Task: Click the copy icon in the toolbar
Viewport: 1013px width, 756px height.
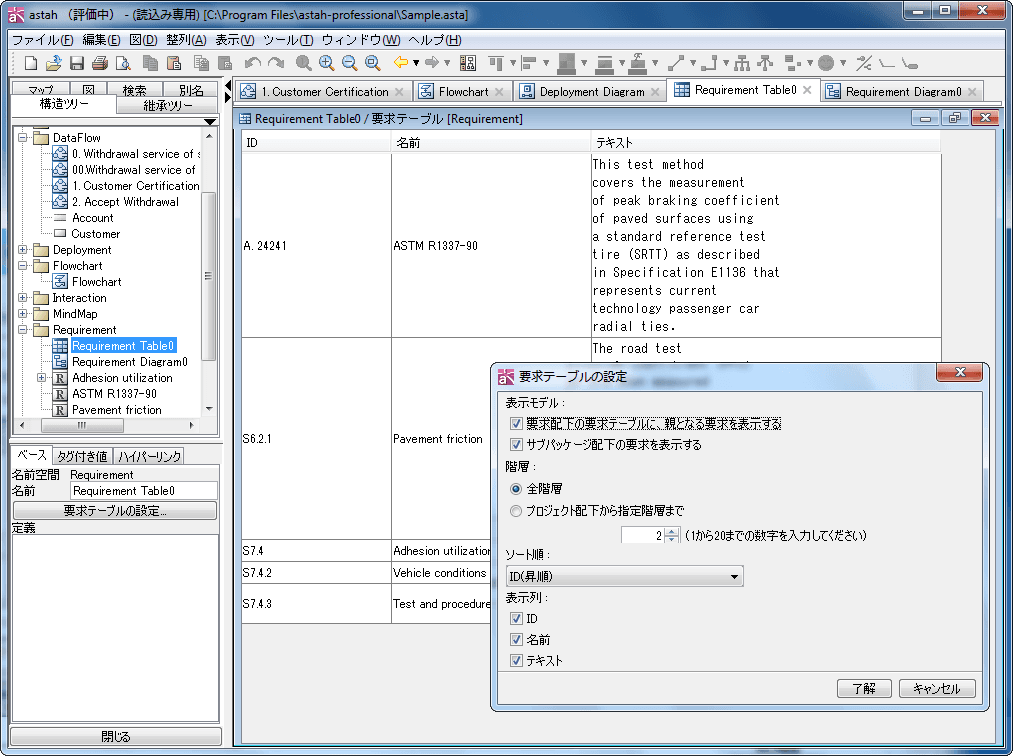Action: pyautogui.click(x=150, y=63)
